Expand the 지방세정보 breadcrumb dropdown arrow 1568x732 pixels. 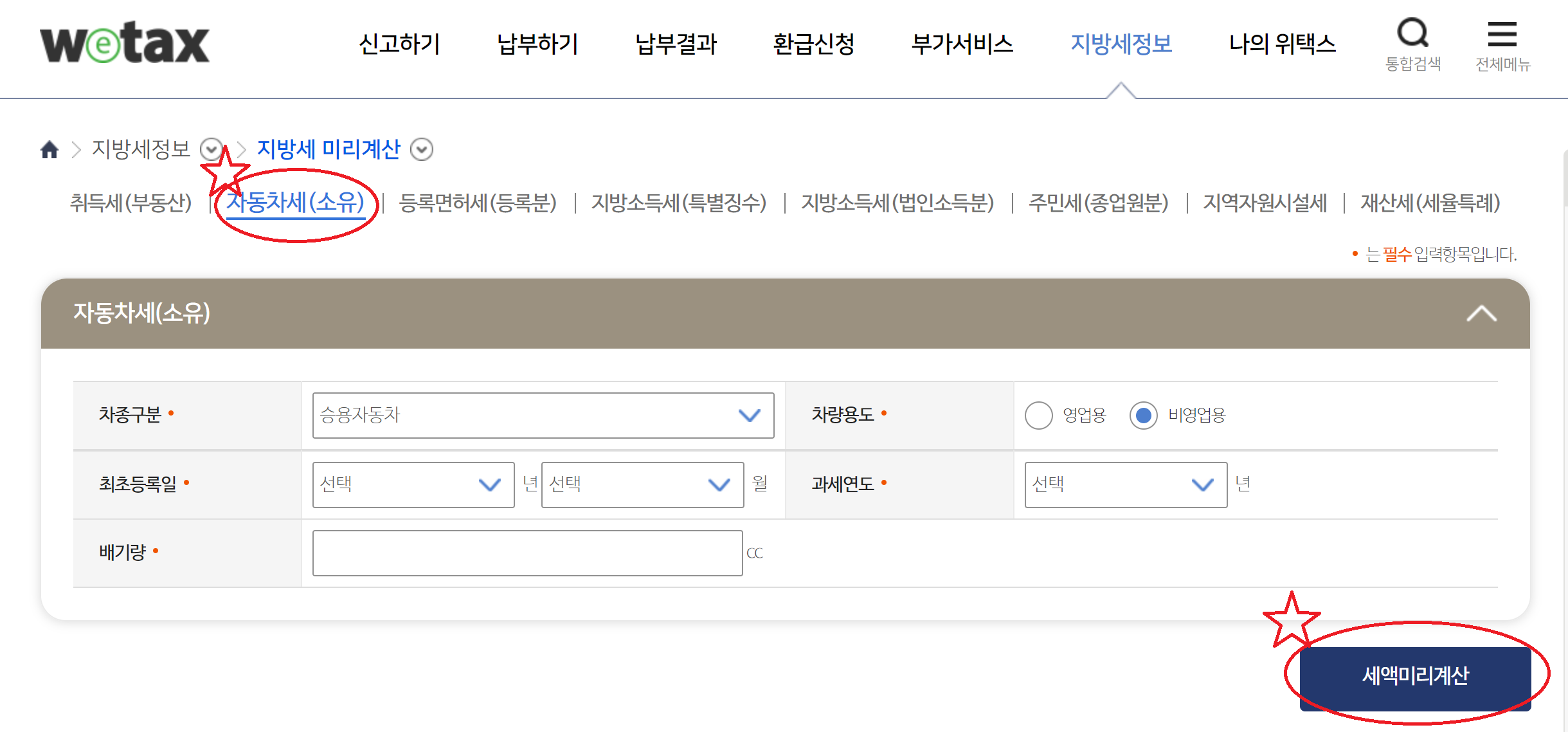[211, 149]
